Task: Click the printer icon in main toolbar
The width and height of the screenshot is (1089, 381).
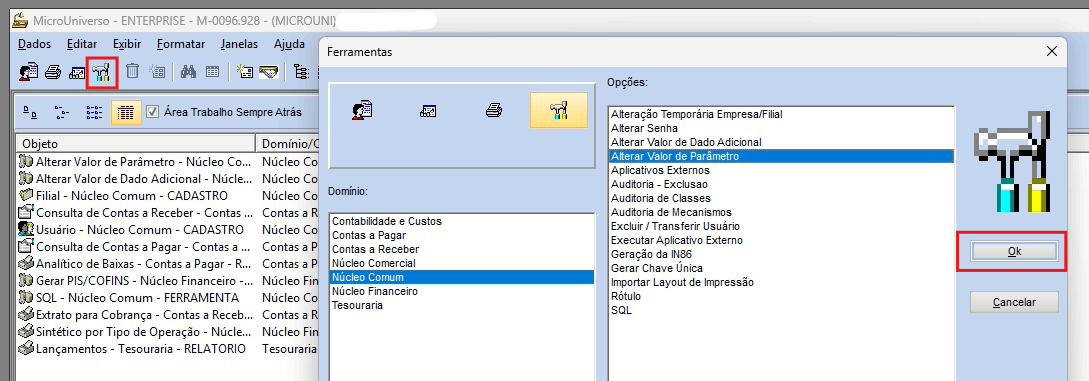Action: (53, 71)
